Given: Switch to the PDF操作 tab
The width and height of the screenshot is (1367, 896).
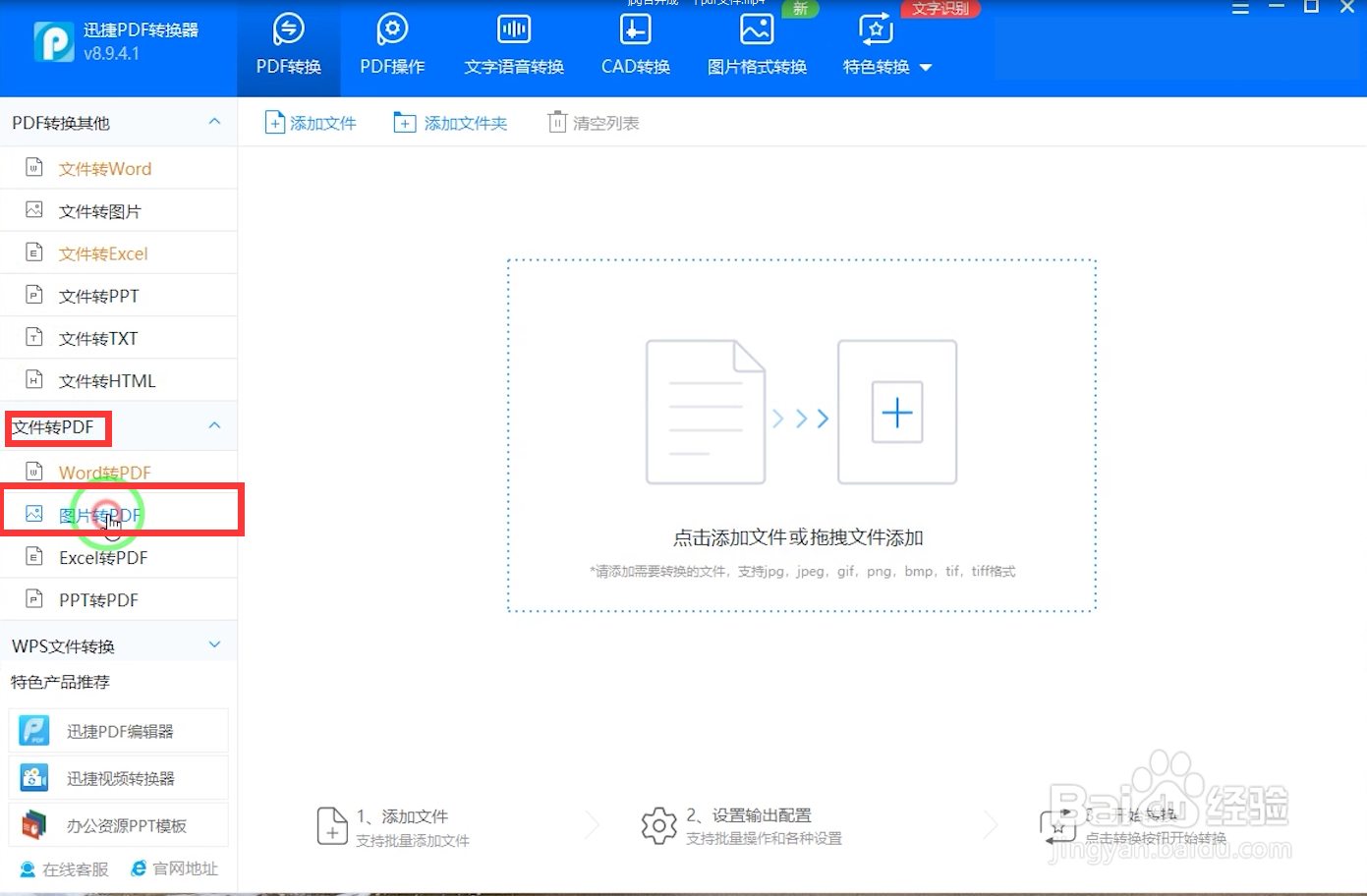Looking at the screenshot, I should coord(392,46).
